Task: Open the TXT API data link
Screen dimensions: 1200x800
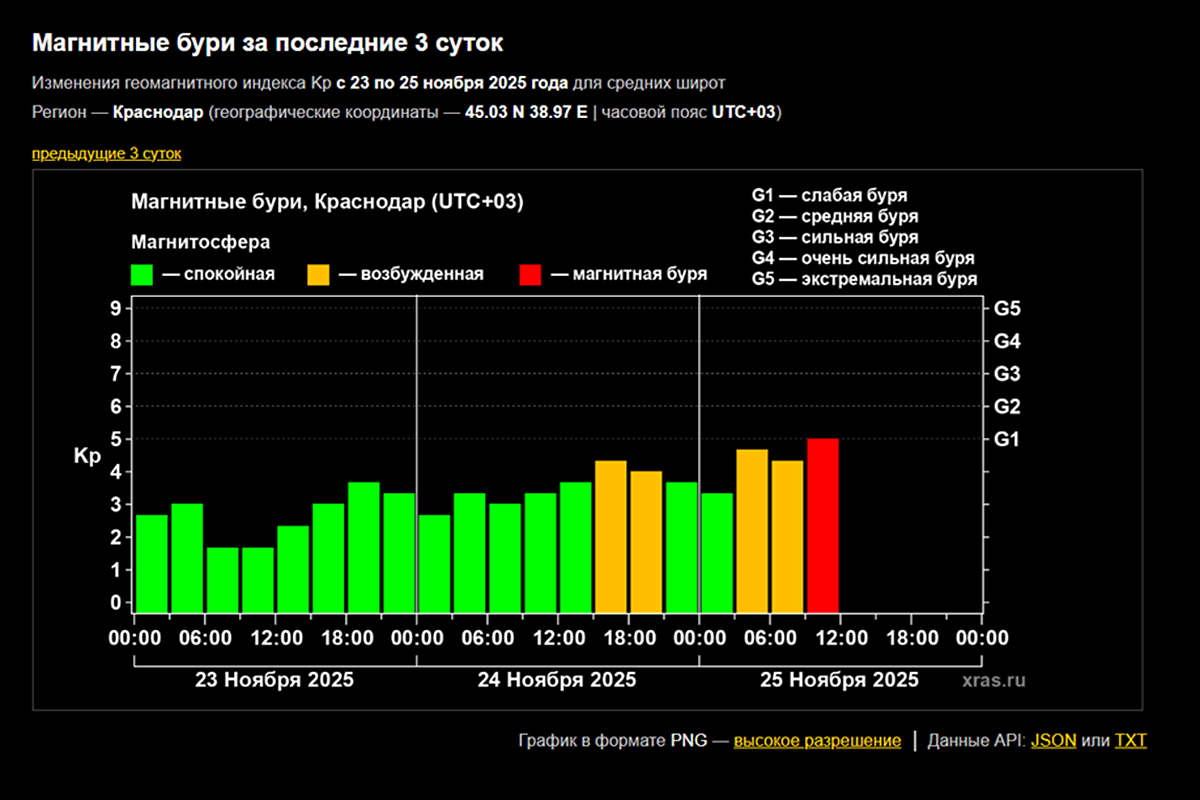Action: [1131, 741]
